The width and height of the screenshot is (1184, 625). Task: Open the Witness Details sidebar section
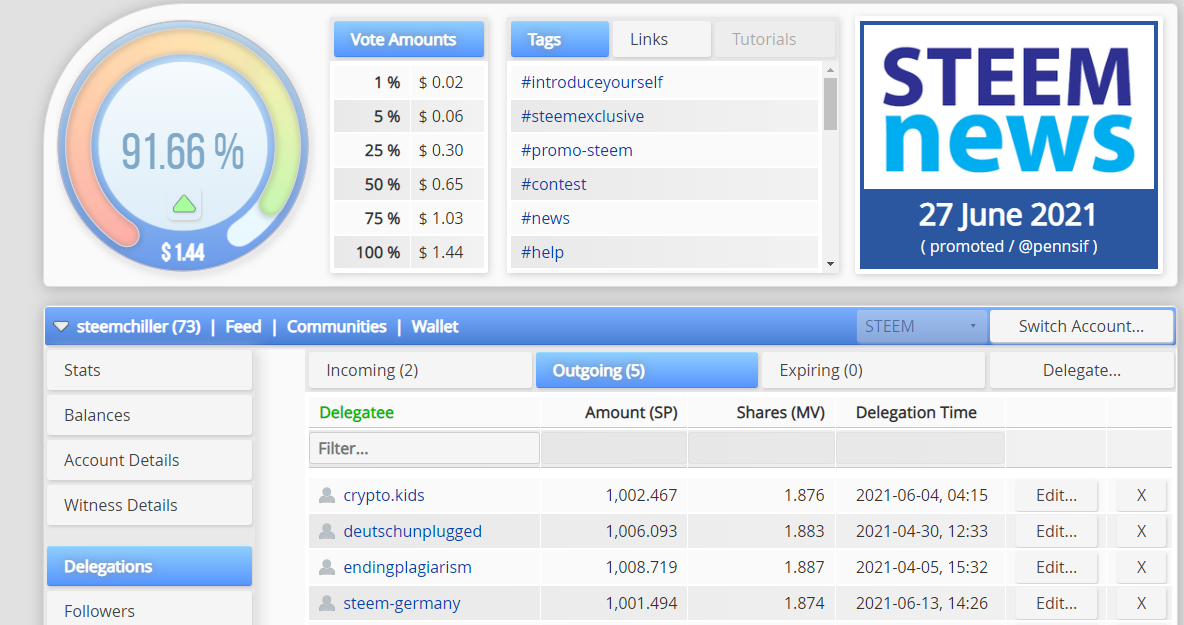[x=150, y=505]
